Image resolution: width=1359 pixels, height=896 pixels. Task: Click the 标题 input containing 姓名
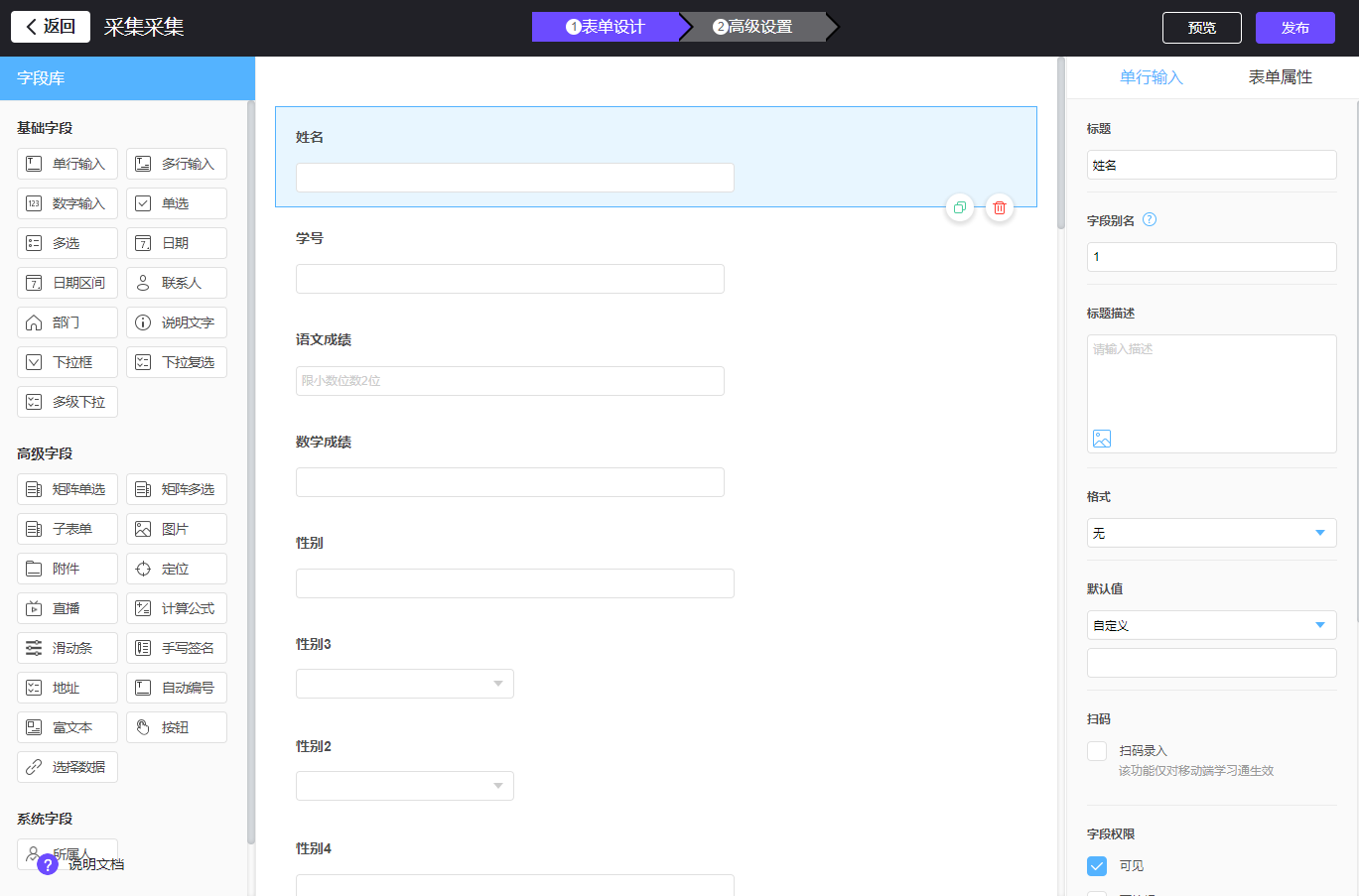pos(1212,165)
